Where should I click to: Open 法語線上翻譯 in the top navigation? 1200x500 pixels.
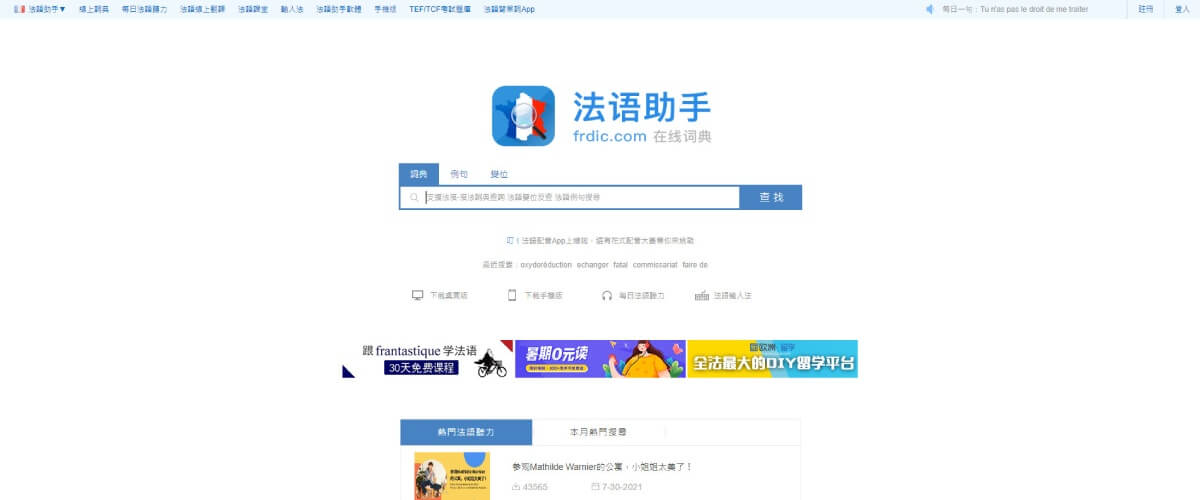(203, 9)
